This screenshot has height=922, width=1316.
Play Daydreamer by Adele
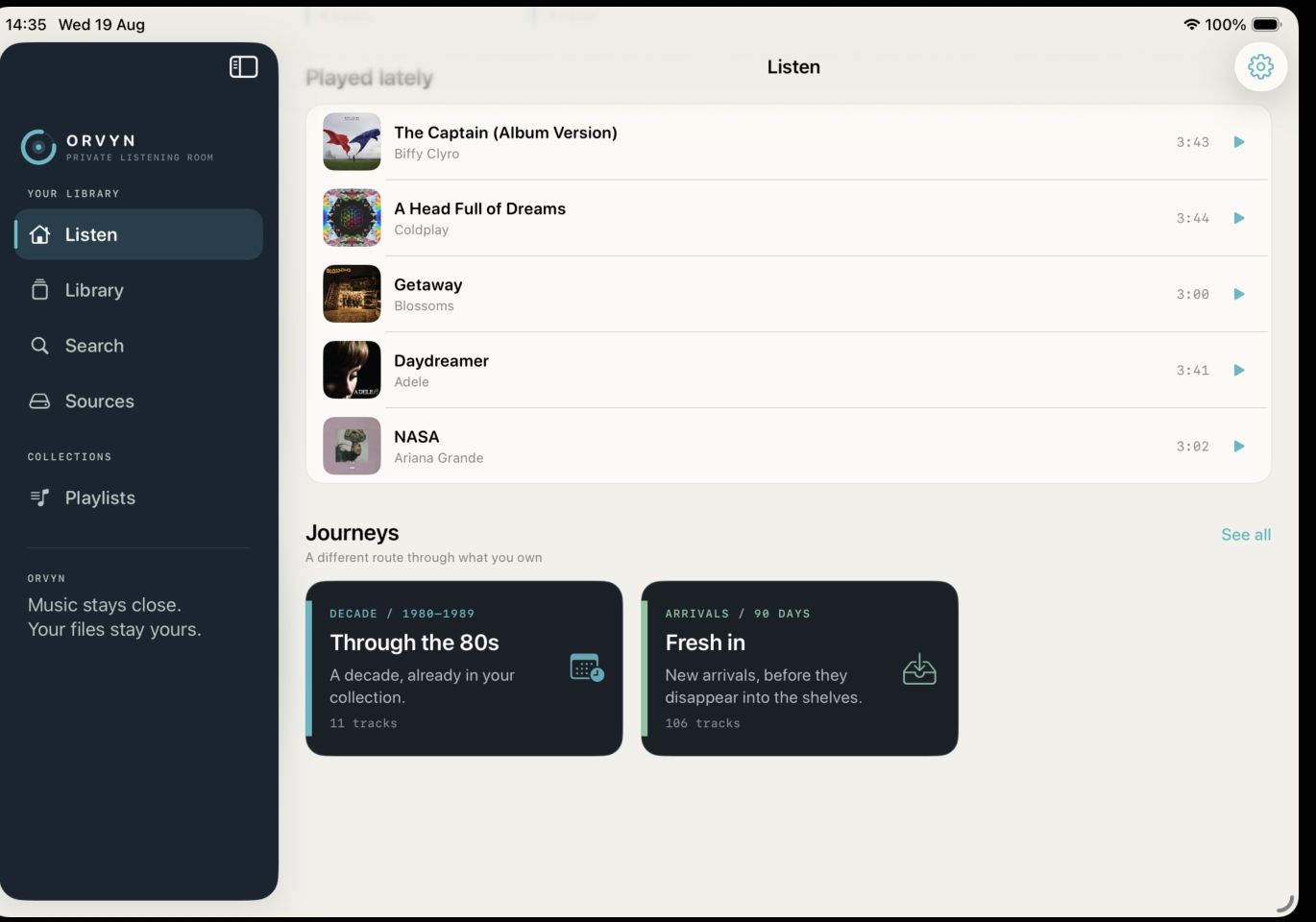1239,370
